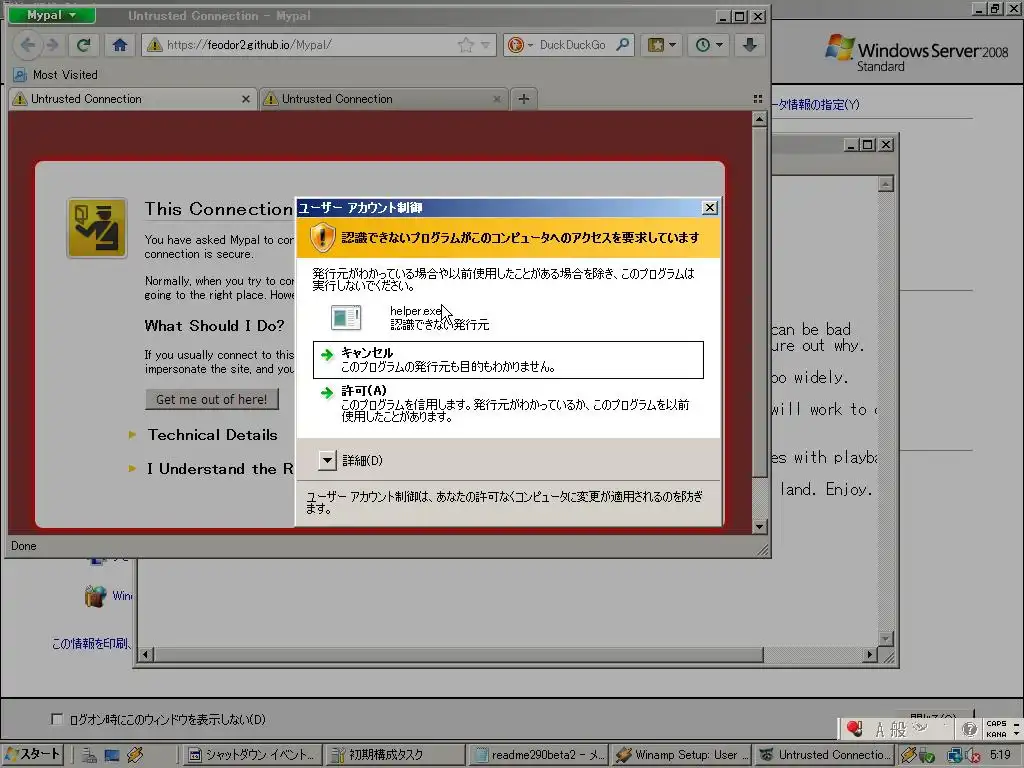Expand the Technical Details section
Screen dimensions: 1024x768
click(x=212, y=435)
